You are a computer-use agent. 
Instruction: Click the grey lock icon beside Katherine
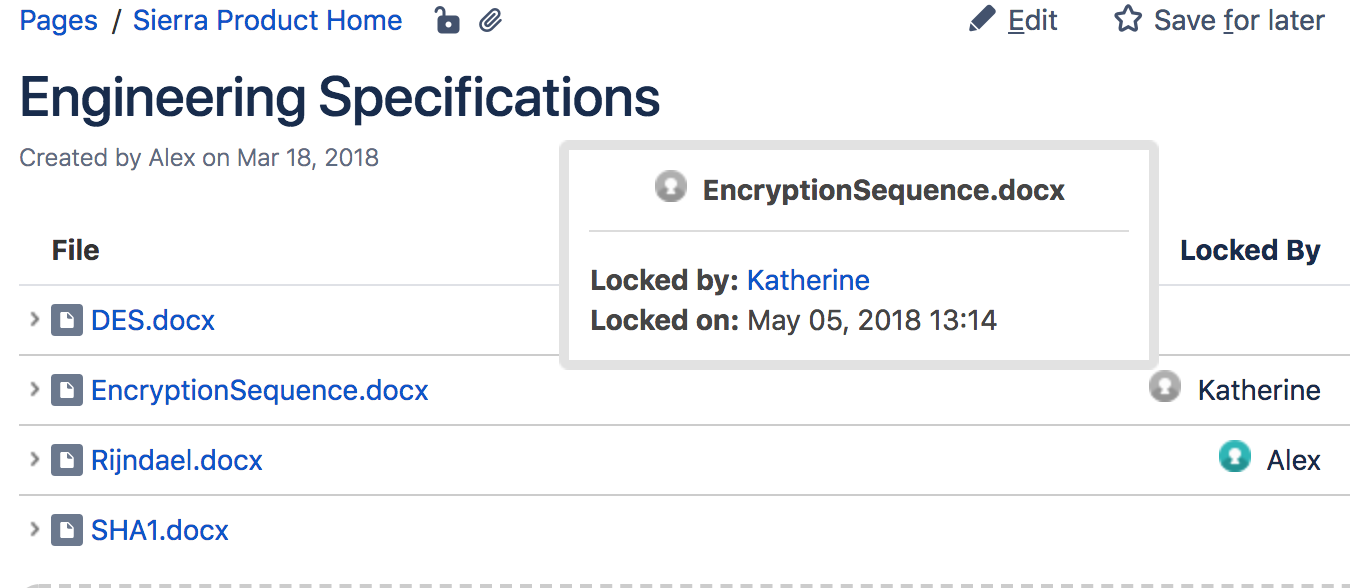[1165, 387]
